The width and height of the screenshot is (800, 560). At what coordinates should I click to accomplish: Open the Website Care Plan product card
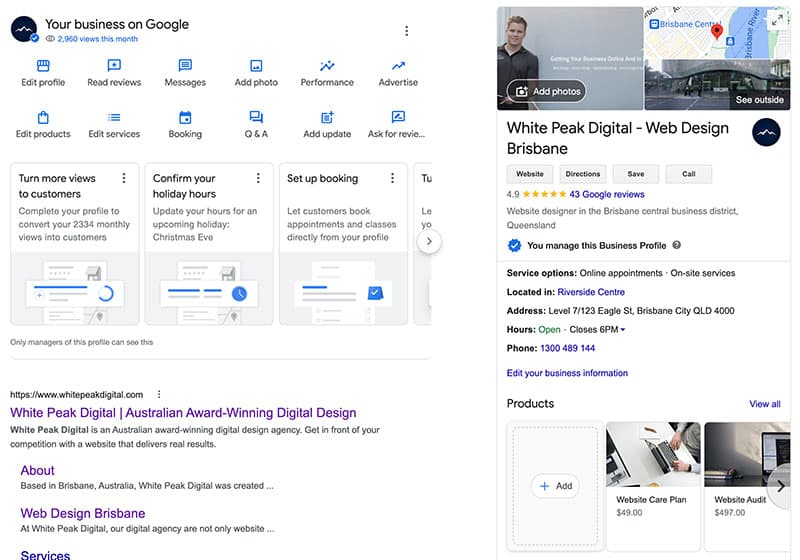click(653, 487)
